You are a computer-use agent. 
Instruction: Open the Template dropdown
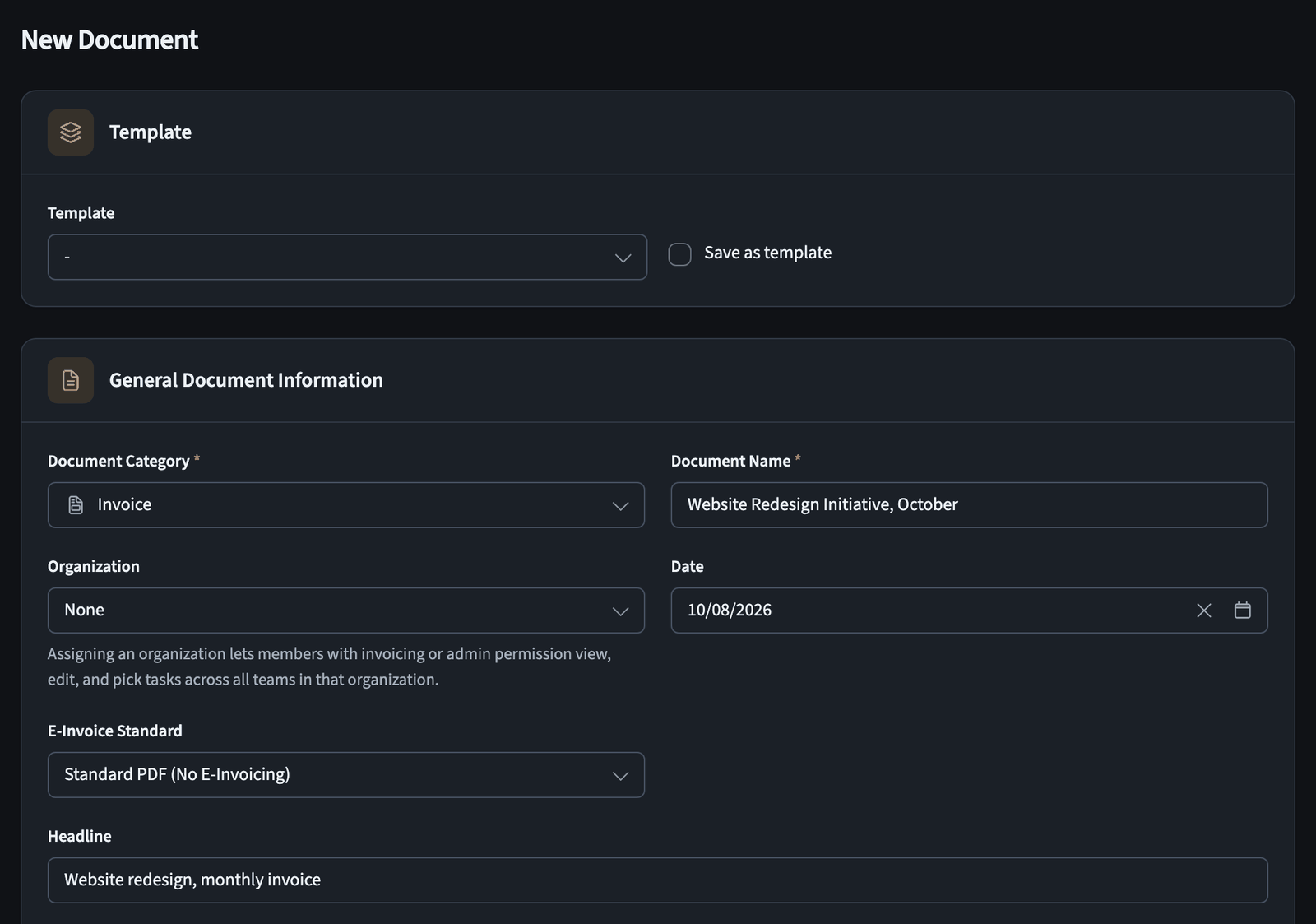[x=347, y=258]
